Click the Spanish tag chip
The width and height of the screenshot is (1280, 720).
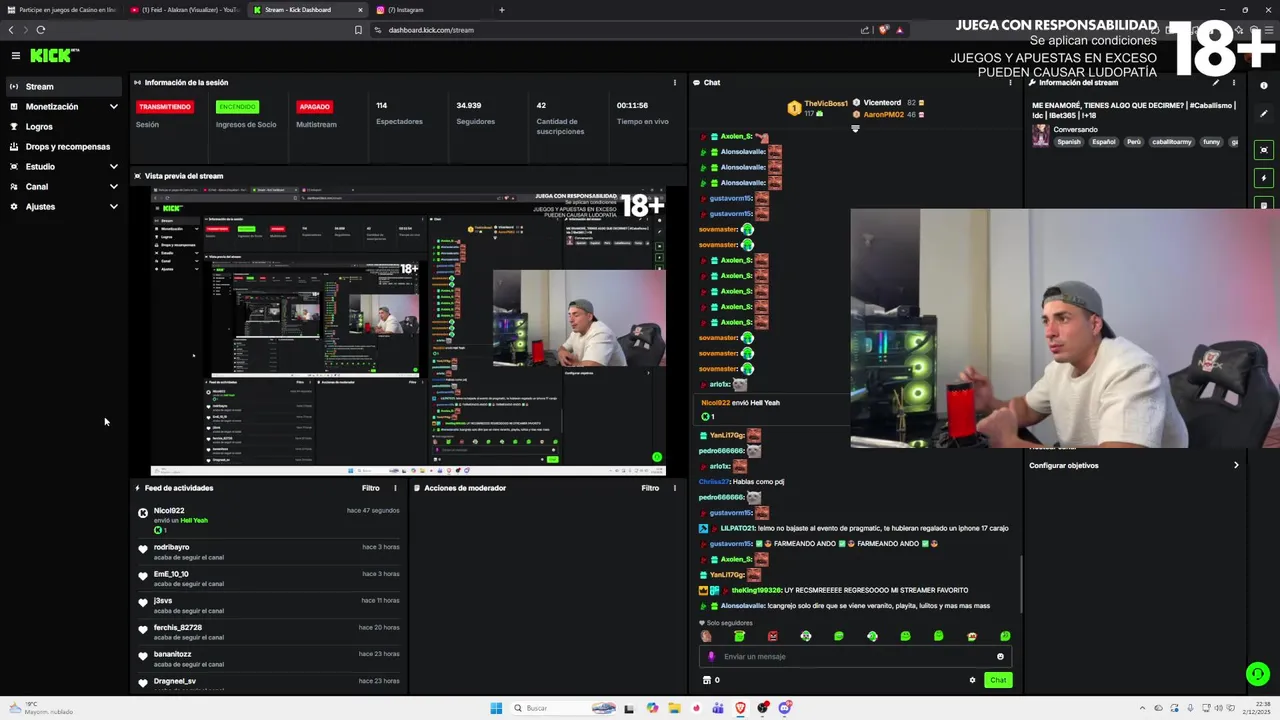pos(1069,142)
